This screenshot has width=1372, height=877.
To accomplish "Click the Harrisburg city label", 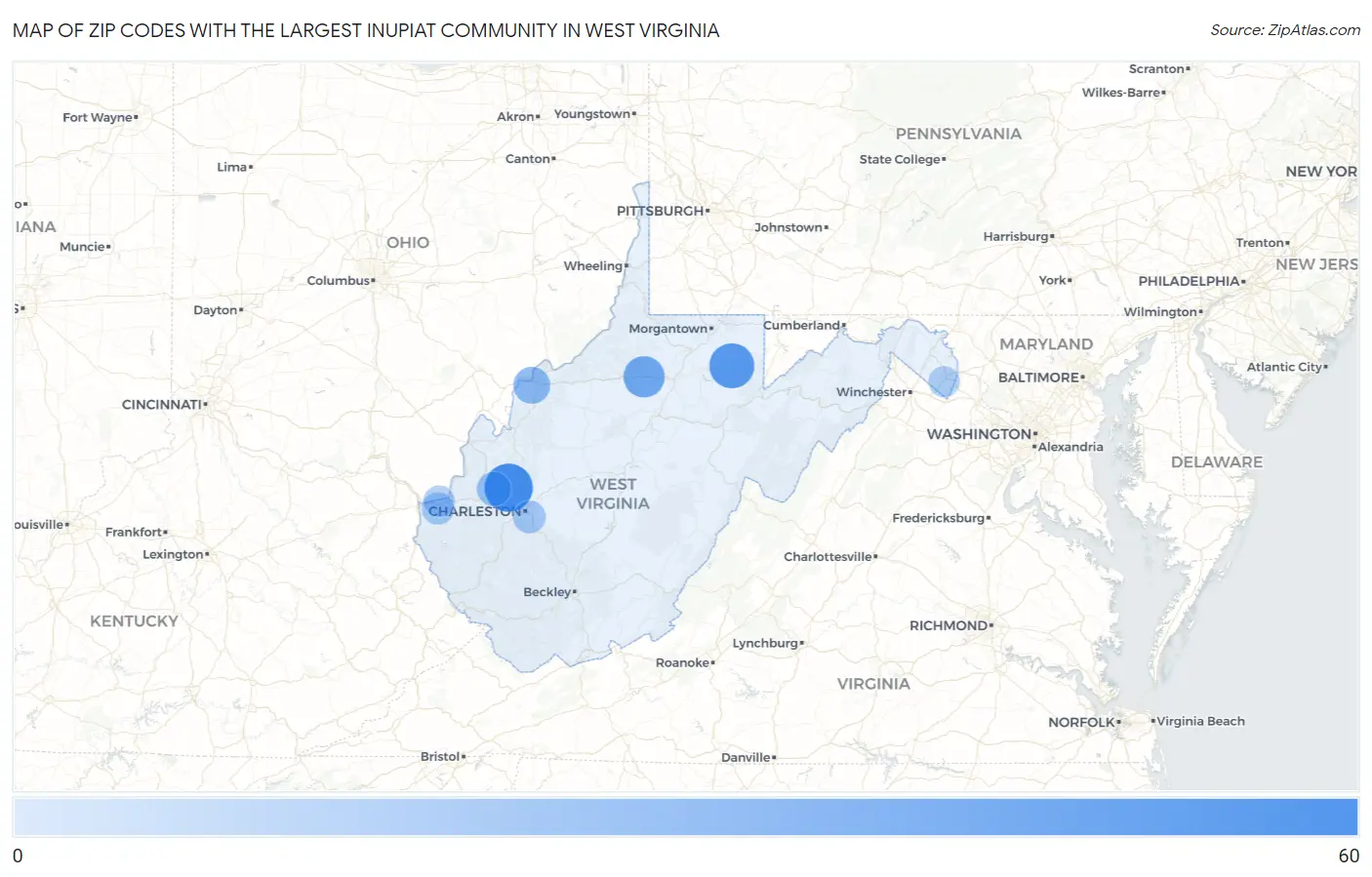I will [1016, 237].
